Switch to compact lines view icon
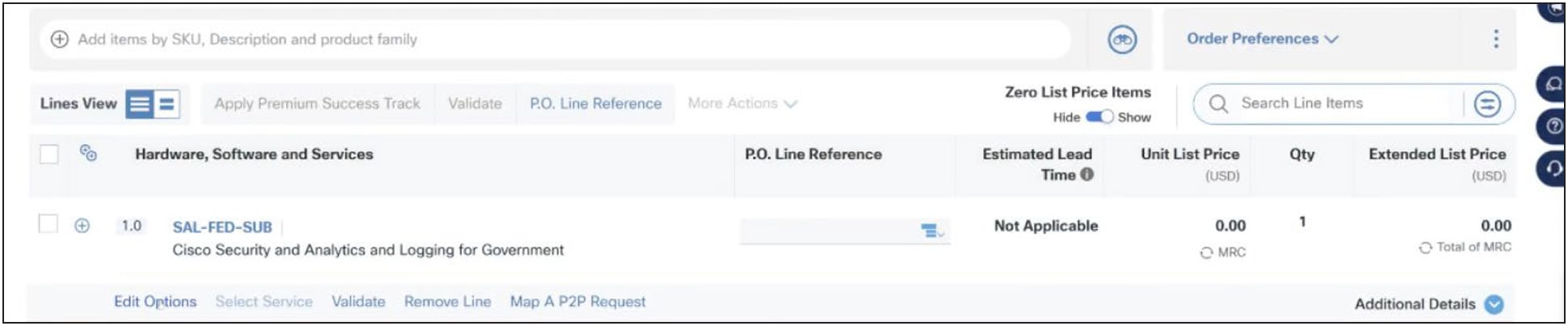Screen dimensions: 1568x326 pyautogui.click(x=166, y=104)
